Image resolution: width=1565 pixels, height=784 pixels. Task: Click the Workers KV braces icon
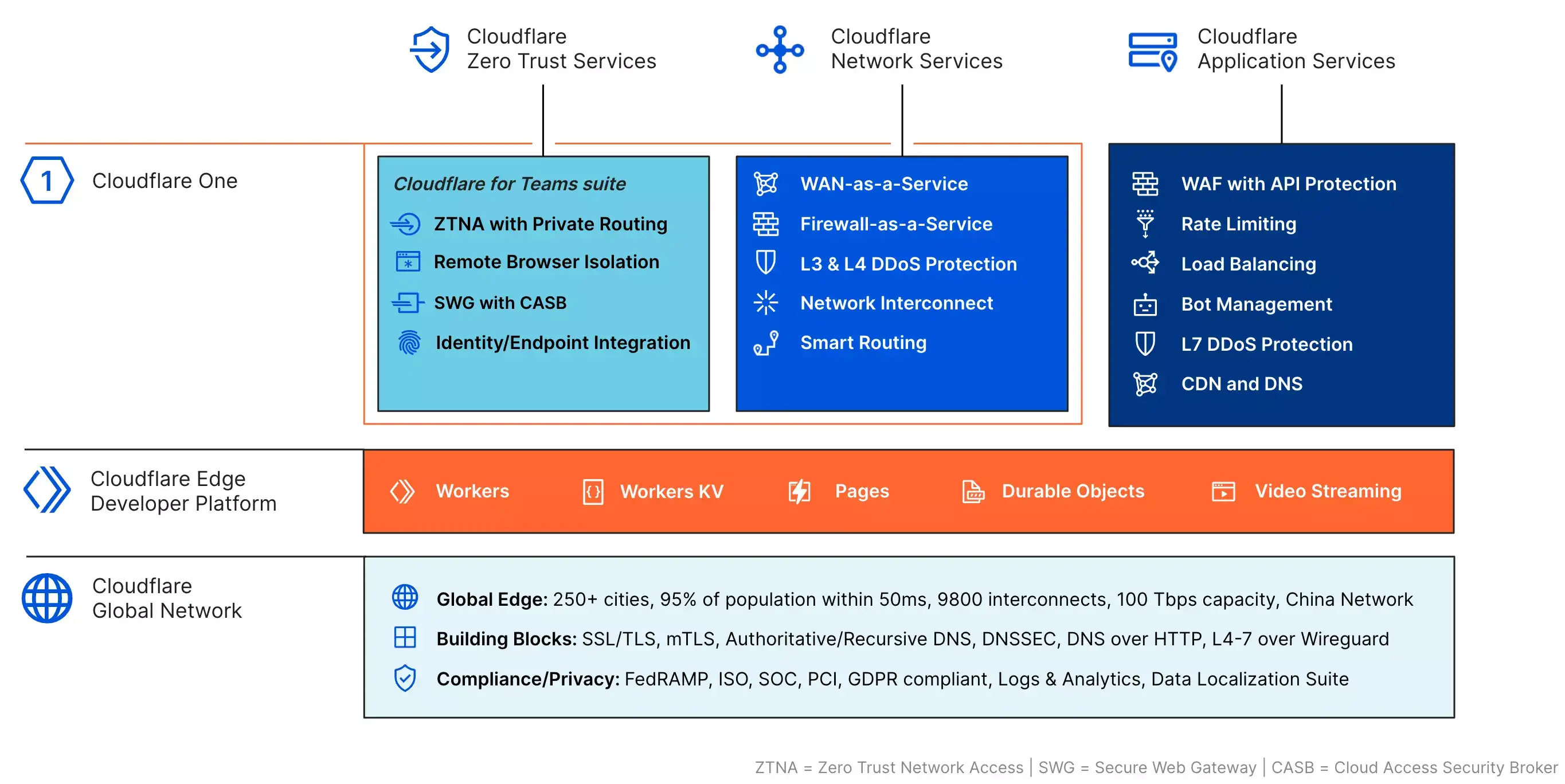(593, 491)
